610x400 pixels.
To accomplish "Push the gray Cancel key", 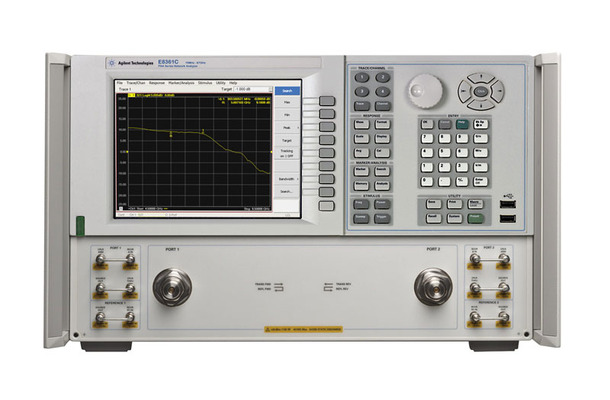I will [445, 124].
